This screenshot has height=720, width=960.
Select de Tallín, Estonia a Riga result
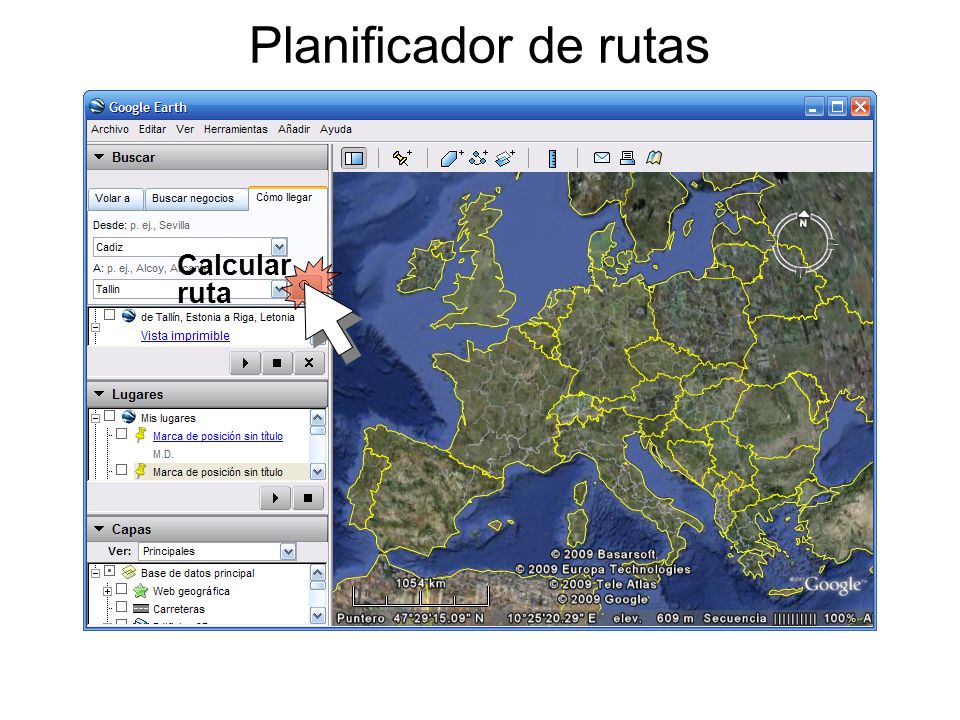(218, 317)
